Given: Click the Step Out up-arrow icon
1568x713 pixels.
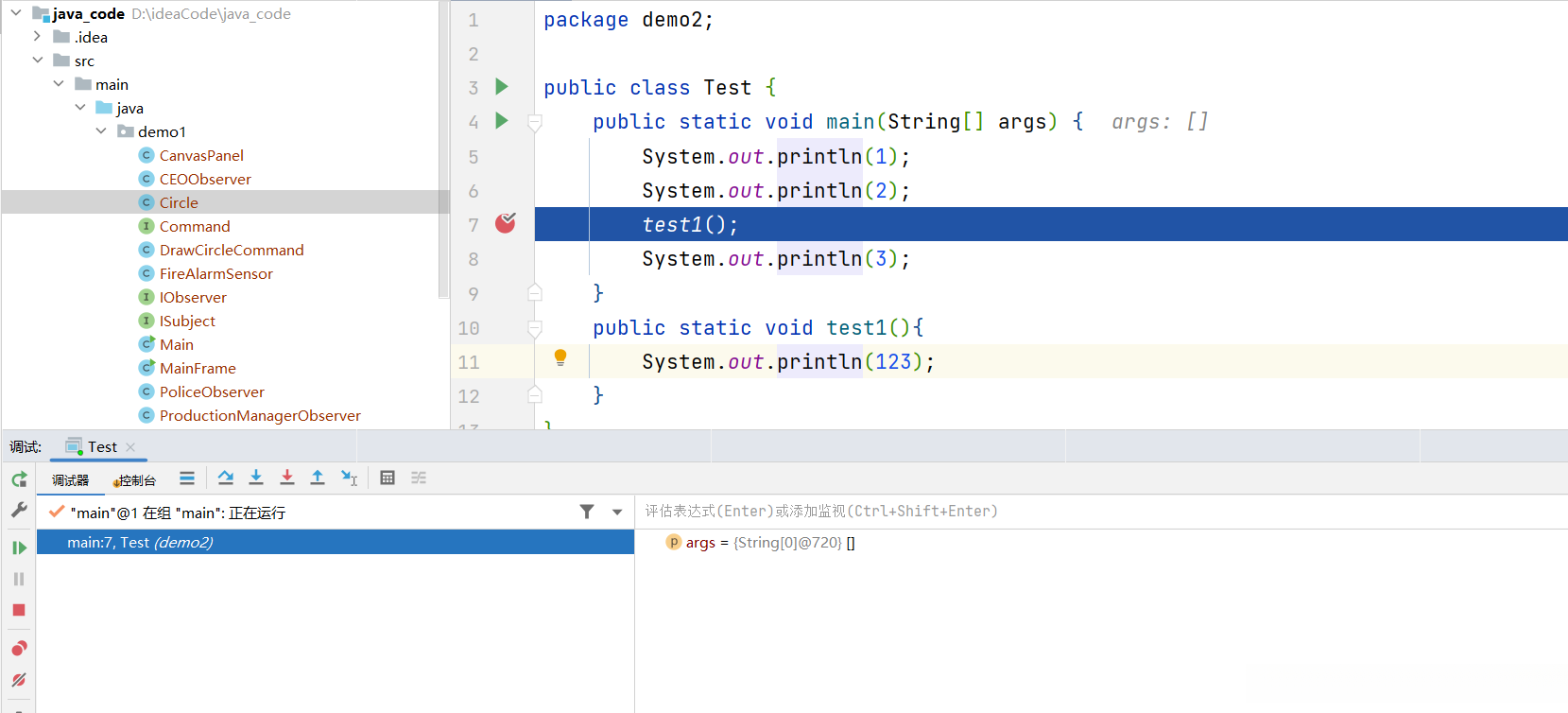Looking at the screenshot, I should [x=318, y=478].
